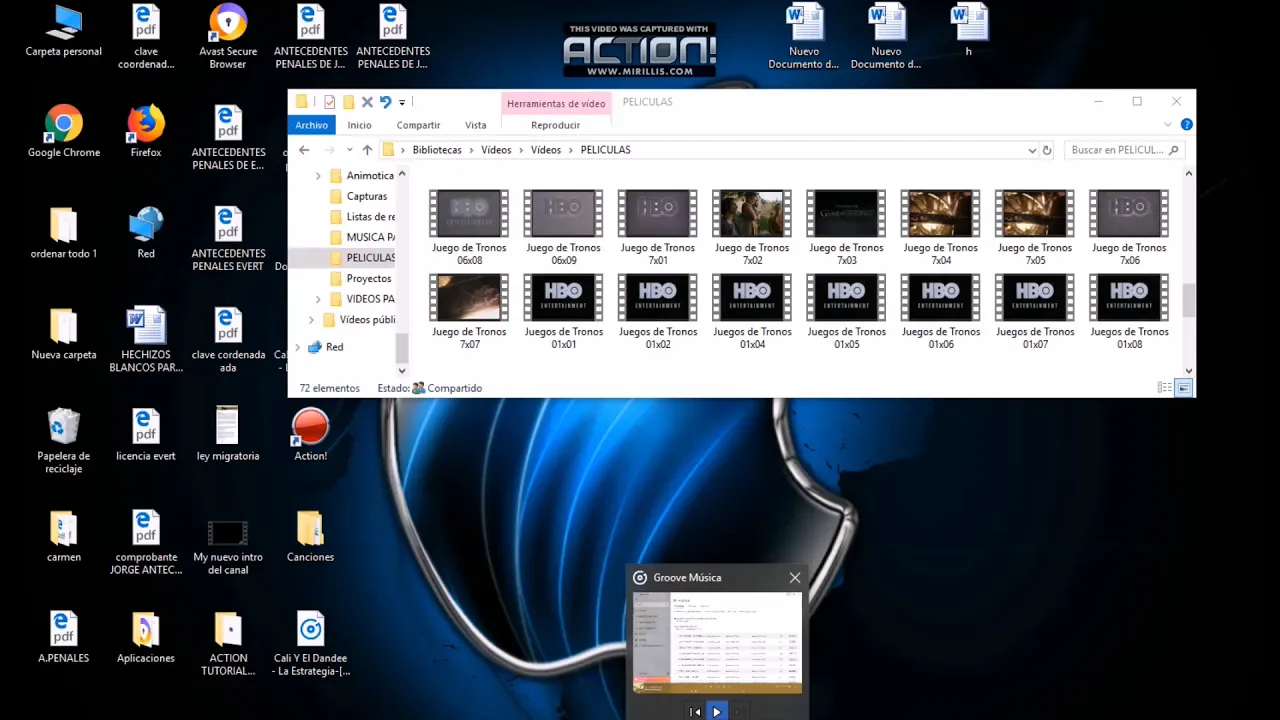Click Undo arrow in quick access toolbar

[x=385, y=102]
